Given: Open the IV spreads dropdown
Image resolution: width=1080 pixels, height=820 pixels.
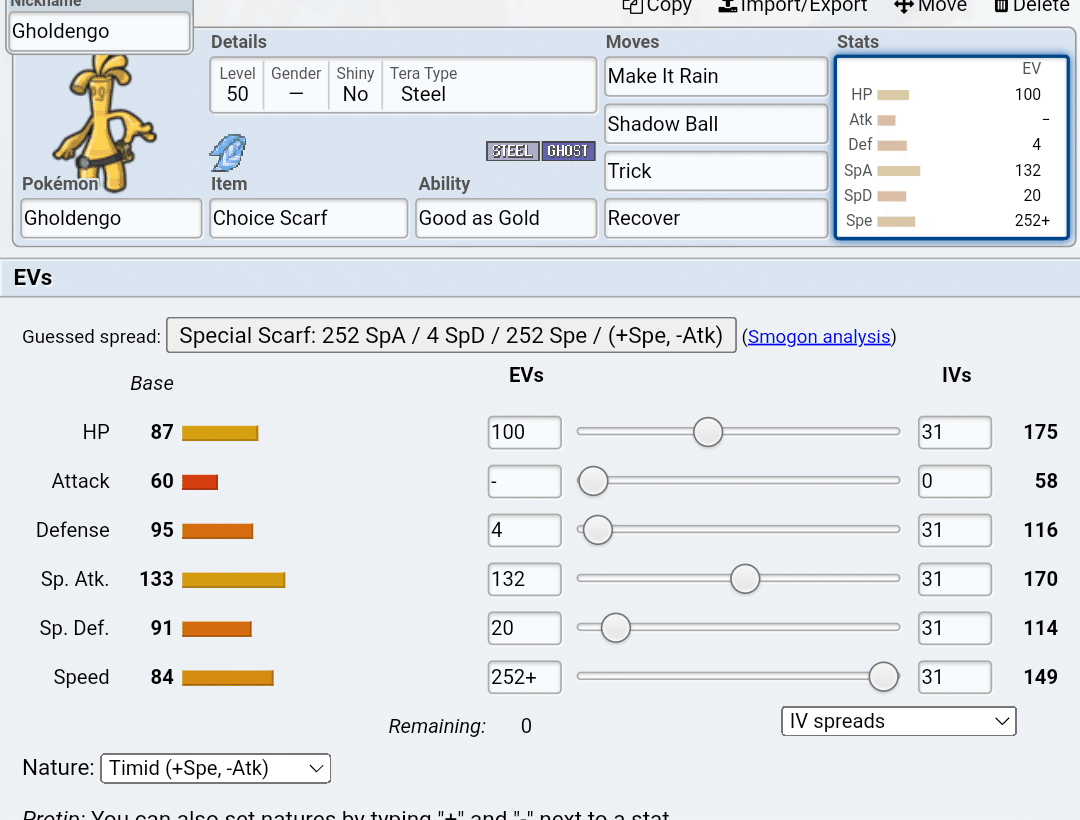Looking at the screenshot, I should tap(899, 721).
